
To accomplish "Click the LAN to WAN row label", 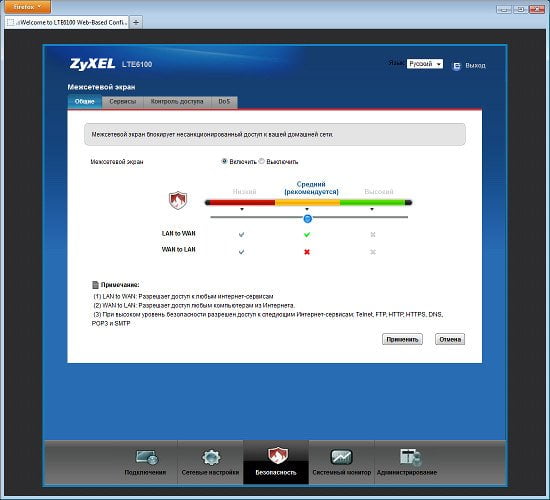I will 179,233.
